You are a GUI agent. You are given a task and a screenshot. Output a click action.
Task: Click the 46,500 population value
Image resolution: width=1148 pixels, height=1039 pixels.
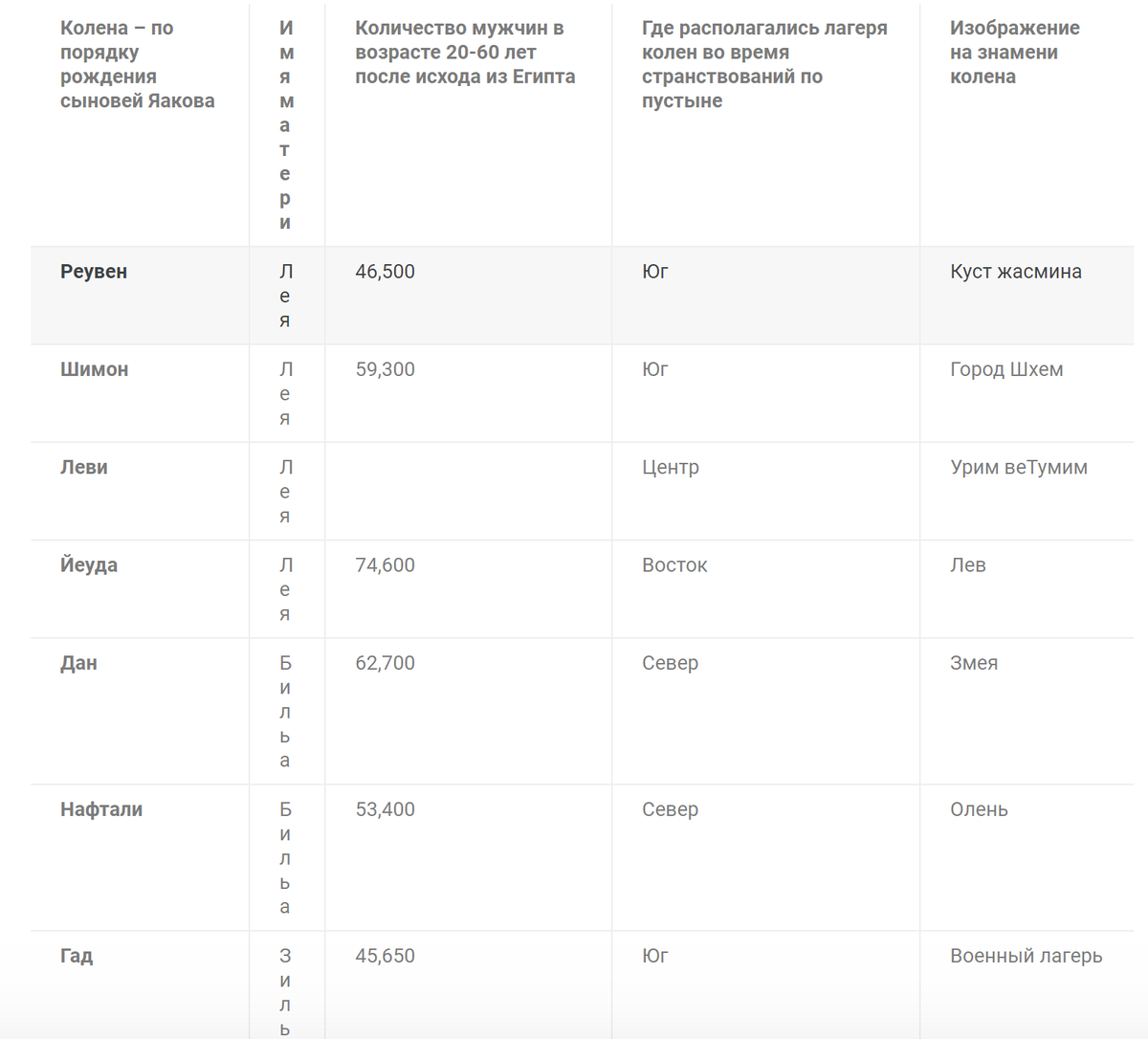coord(385,272)
